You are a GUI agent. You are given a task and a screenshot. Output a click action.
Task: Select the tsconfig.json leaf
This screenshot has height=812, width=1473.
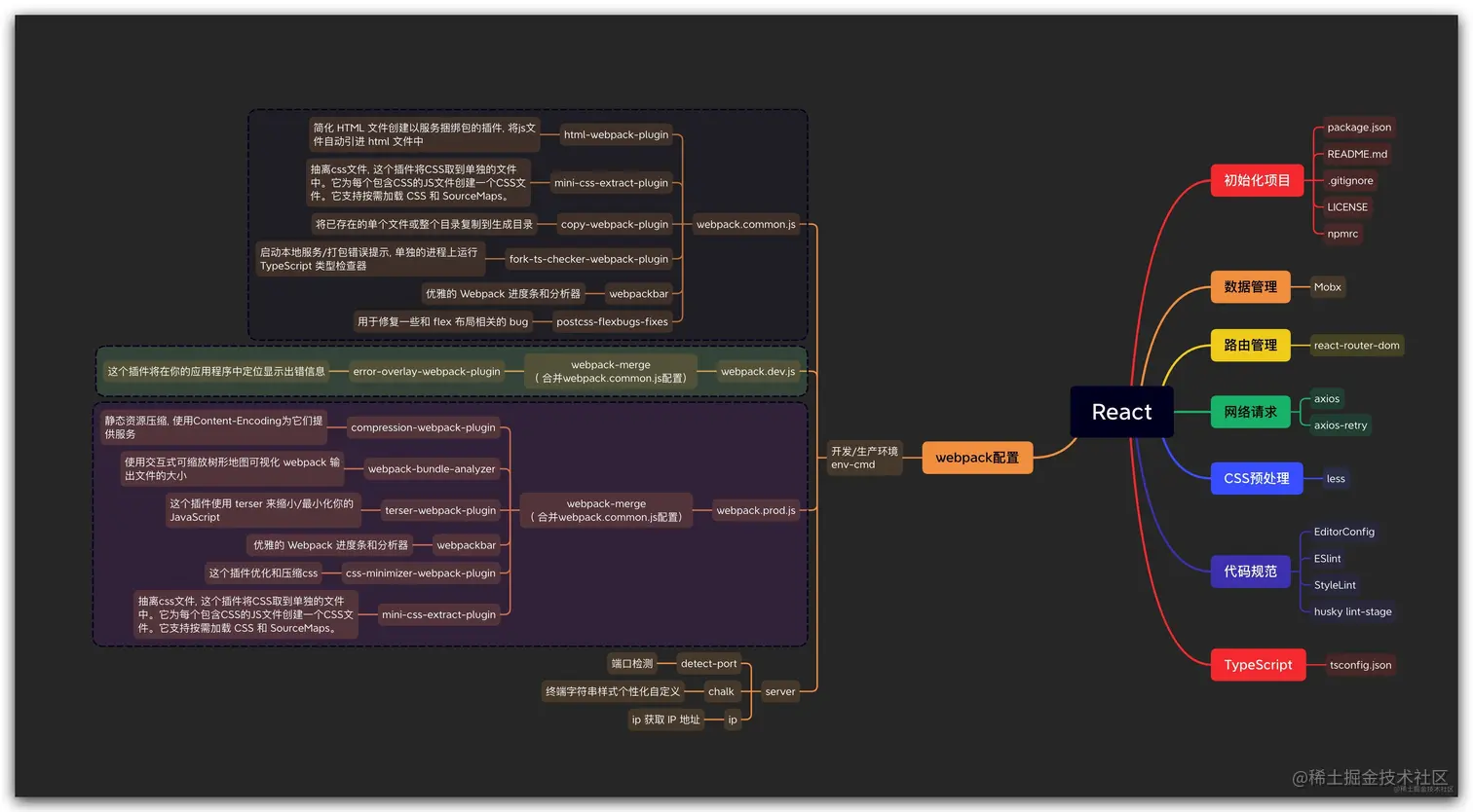pos(1361,665)
